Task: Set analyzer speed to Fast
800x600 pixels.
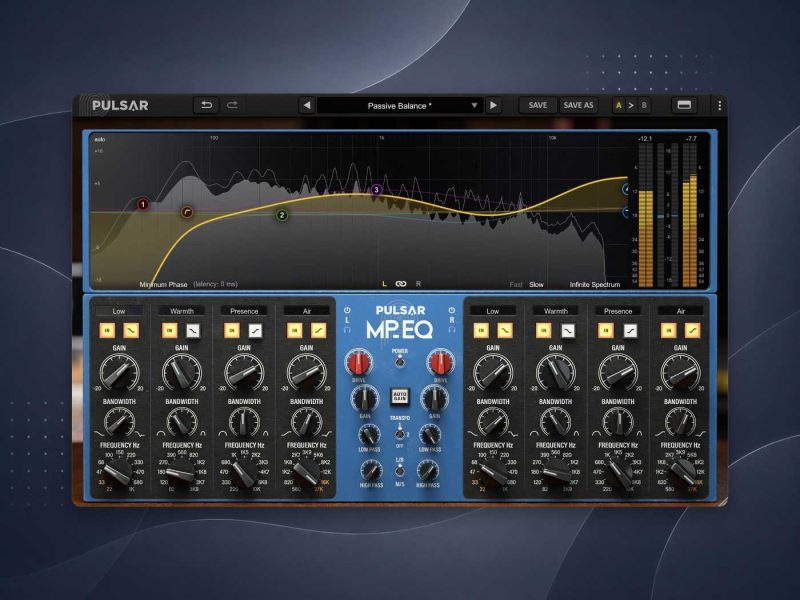Action: click(x=516, y=284)
